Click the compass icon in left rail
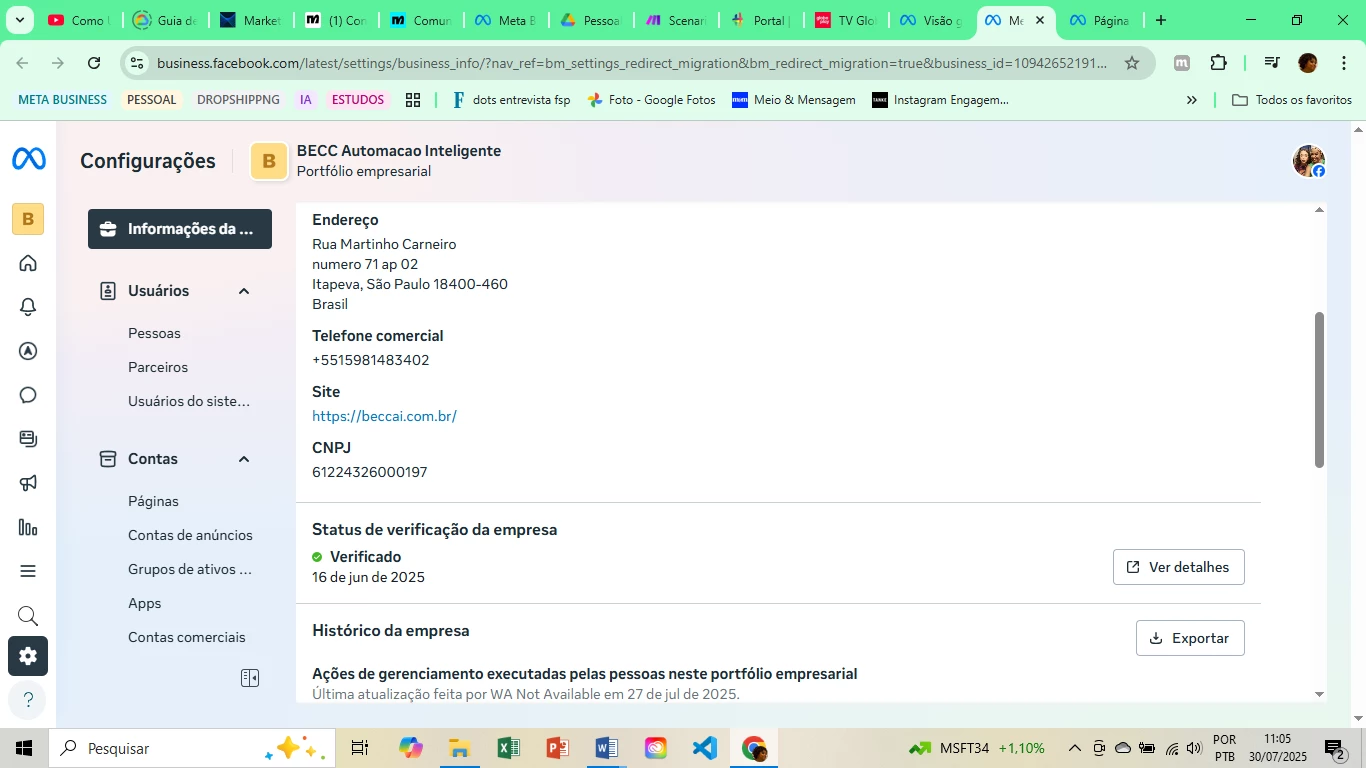 tap(28, 351)
